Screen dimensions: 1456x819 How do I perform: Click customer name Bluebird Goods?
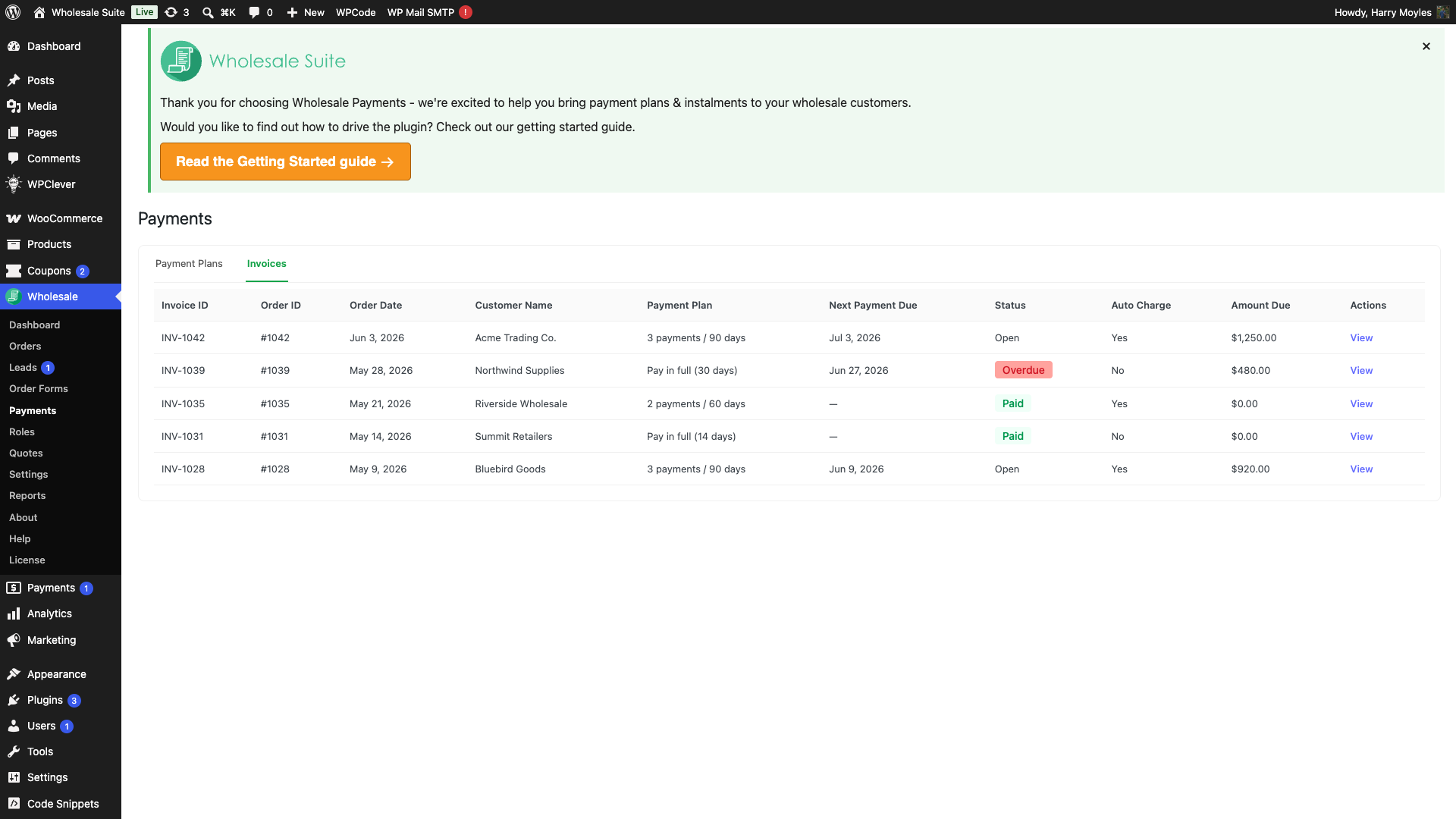[510, 469]
